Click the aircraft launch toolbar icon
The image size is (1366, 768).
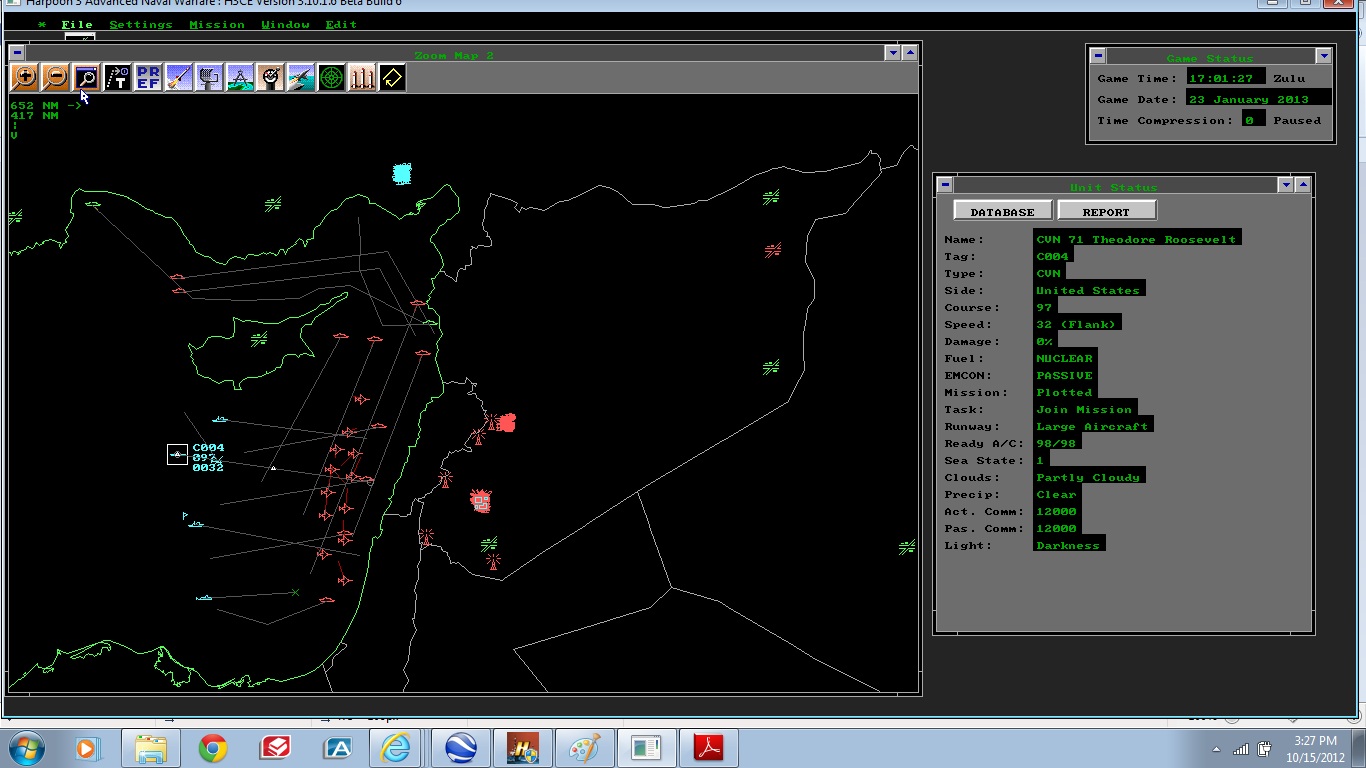[301, 78]
